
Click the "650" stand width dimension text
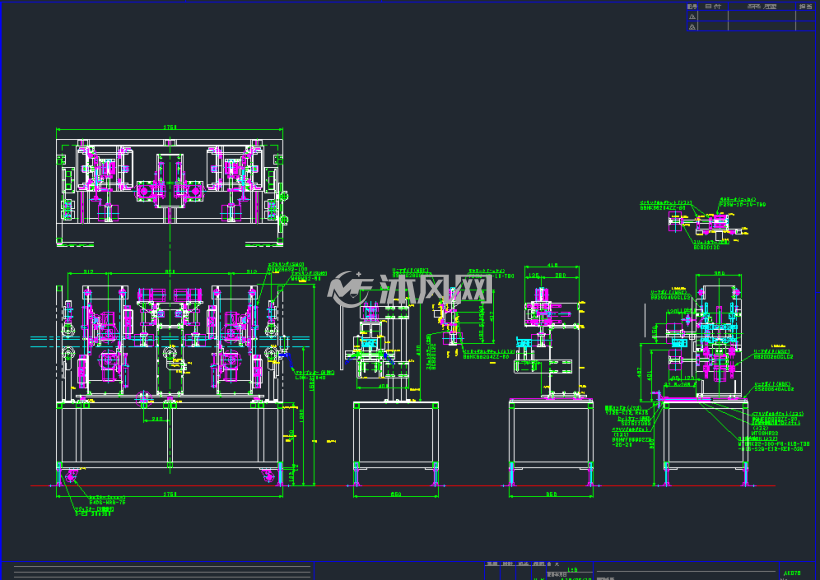(x=396, y=494)
